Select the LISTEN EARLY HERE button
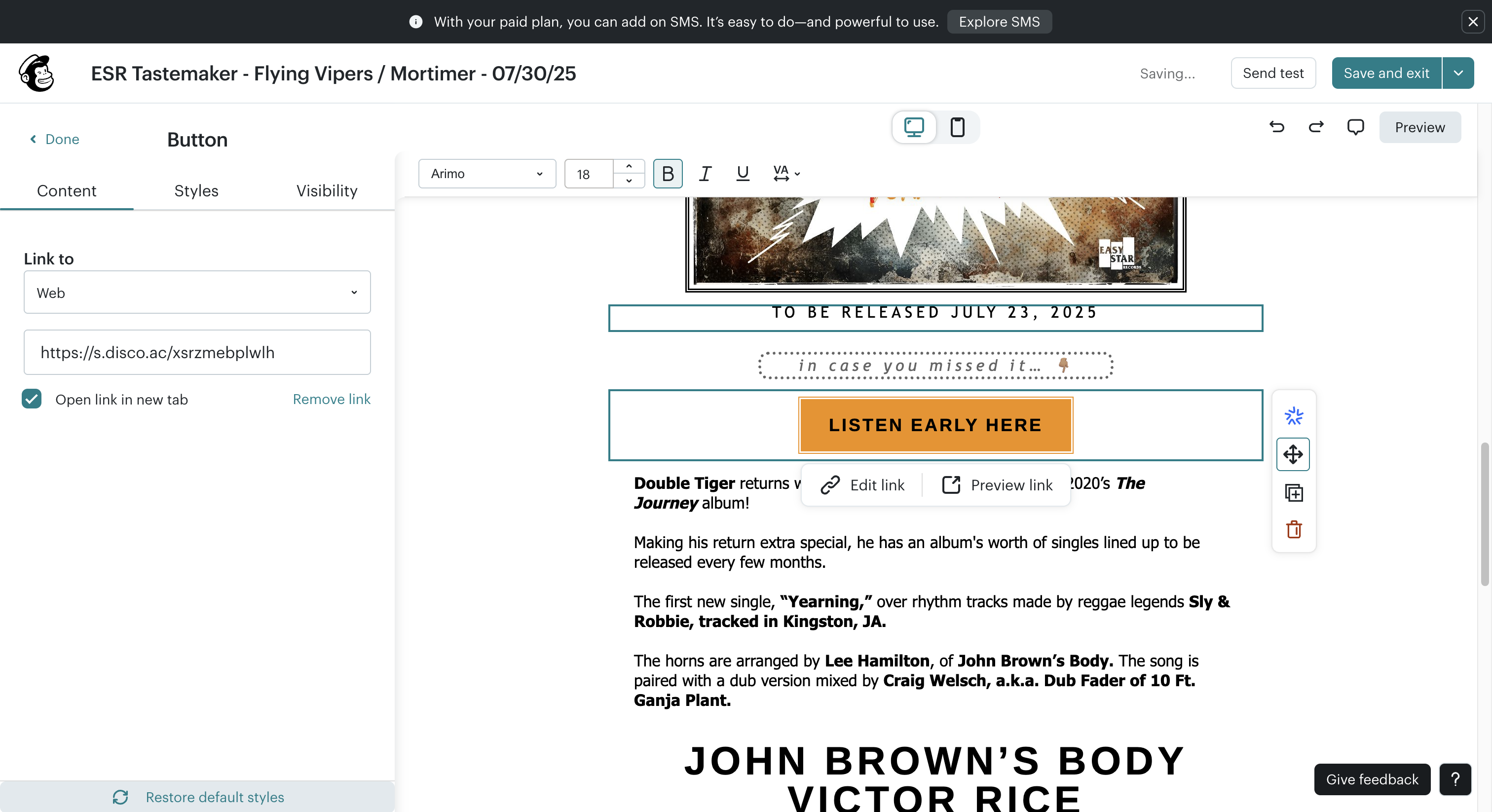 tap(935, 425)
